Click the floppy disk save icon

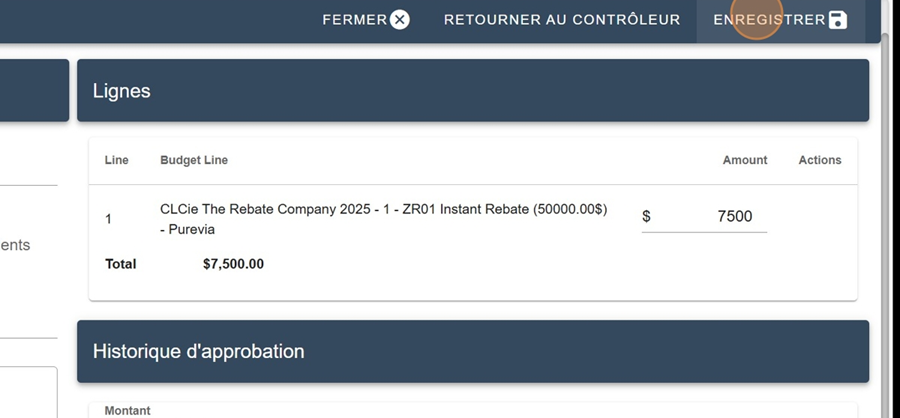pos(838,20)
